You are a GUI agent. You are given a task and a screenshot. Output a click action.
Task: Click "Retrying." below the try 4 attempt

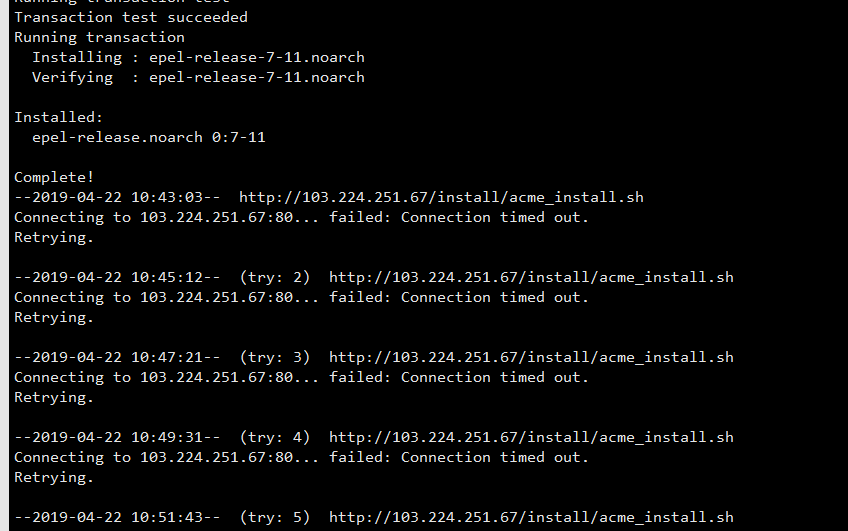coord(54,477)
